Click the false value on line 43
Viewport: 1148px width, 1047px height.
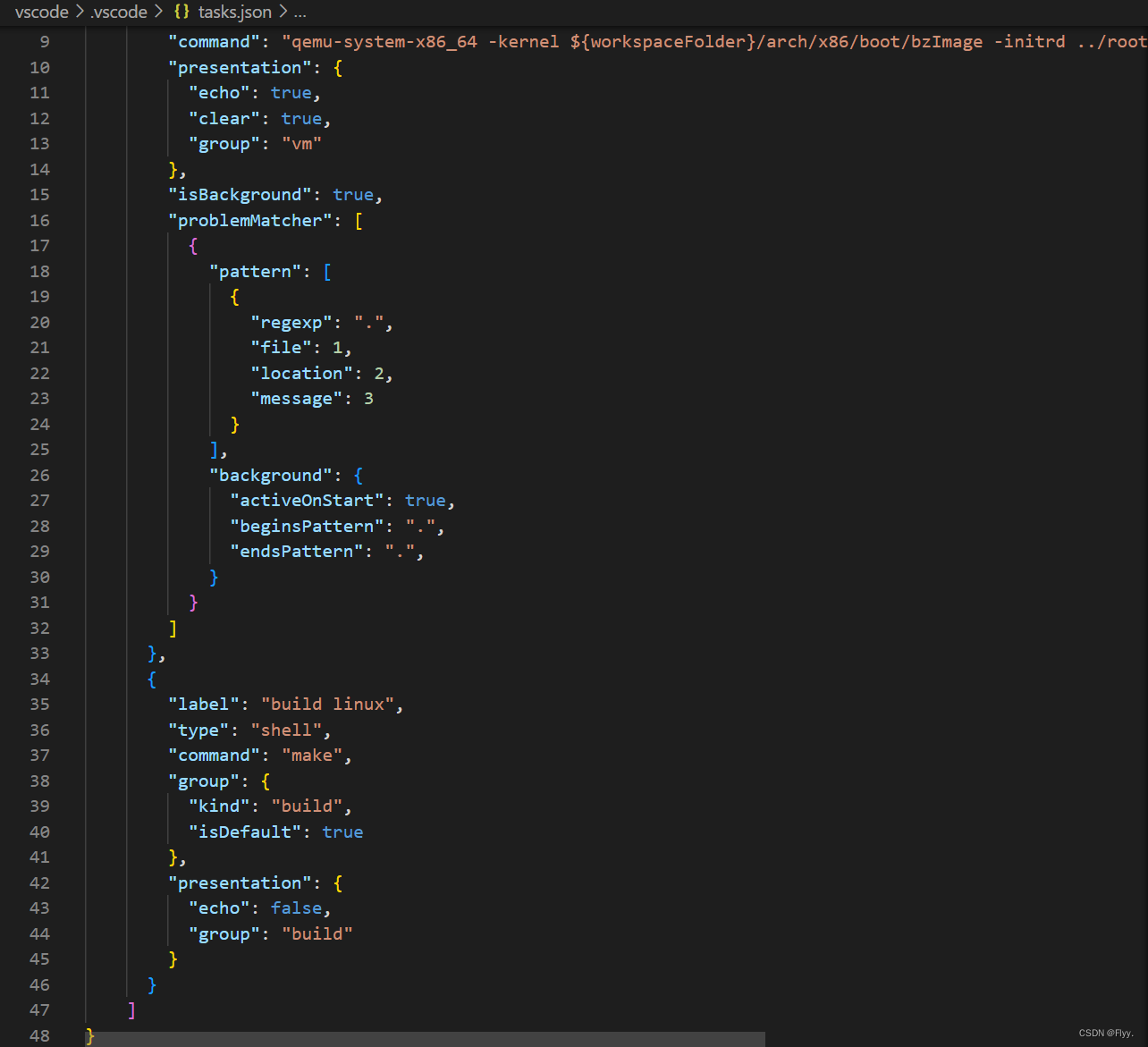(296, 908)
